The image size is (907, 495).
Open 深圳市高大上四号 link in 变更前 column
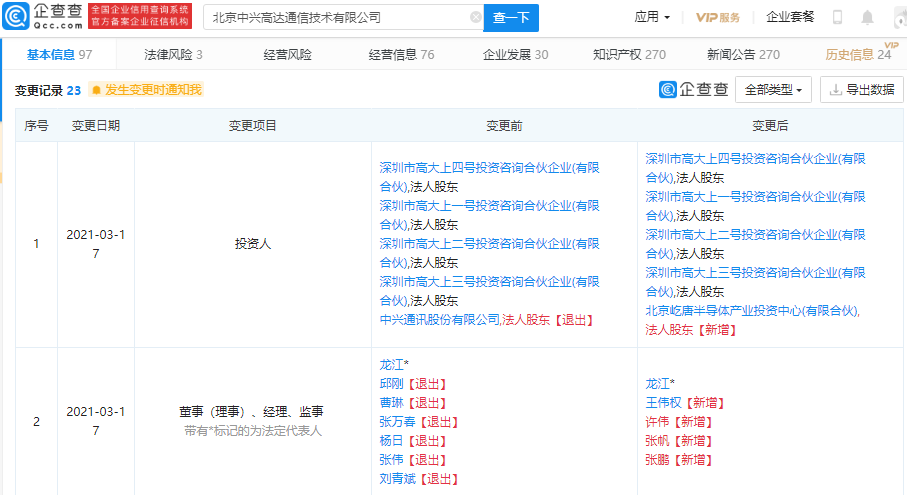pyautogui.click(x=489, y=177)
